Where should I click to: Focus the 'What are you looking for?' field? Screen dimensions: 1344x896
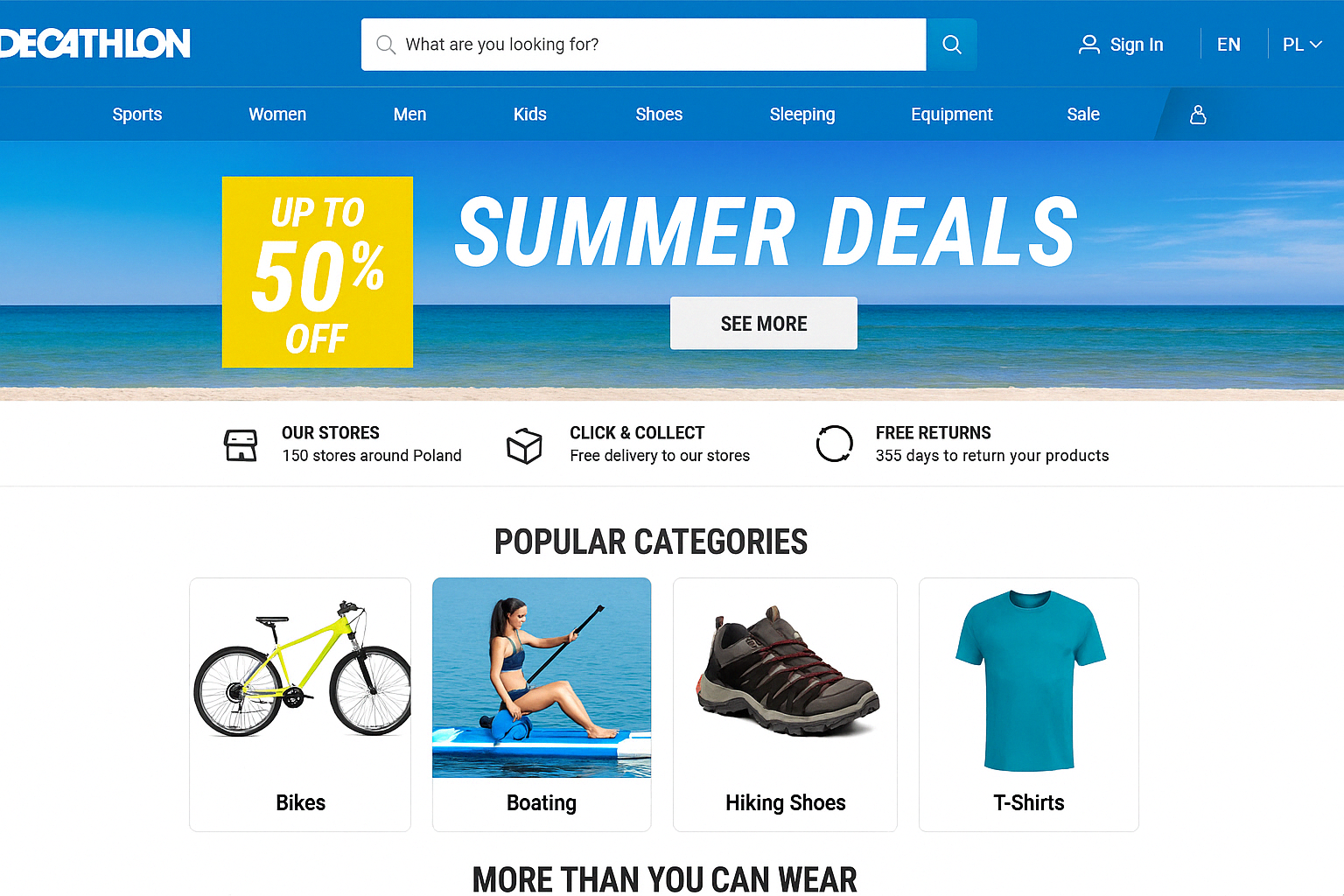tap(643, 45)
